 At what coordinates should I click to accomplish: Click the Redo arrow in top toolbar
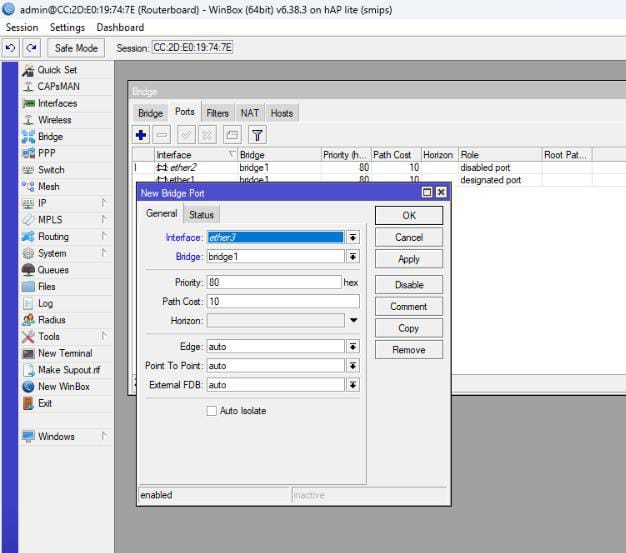pos(32,48)
